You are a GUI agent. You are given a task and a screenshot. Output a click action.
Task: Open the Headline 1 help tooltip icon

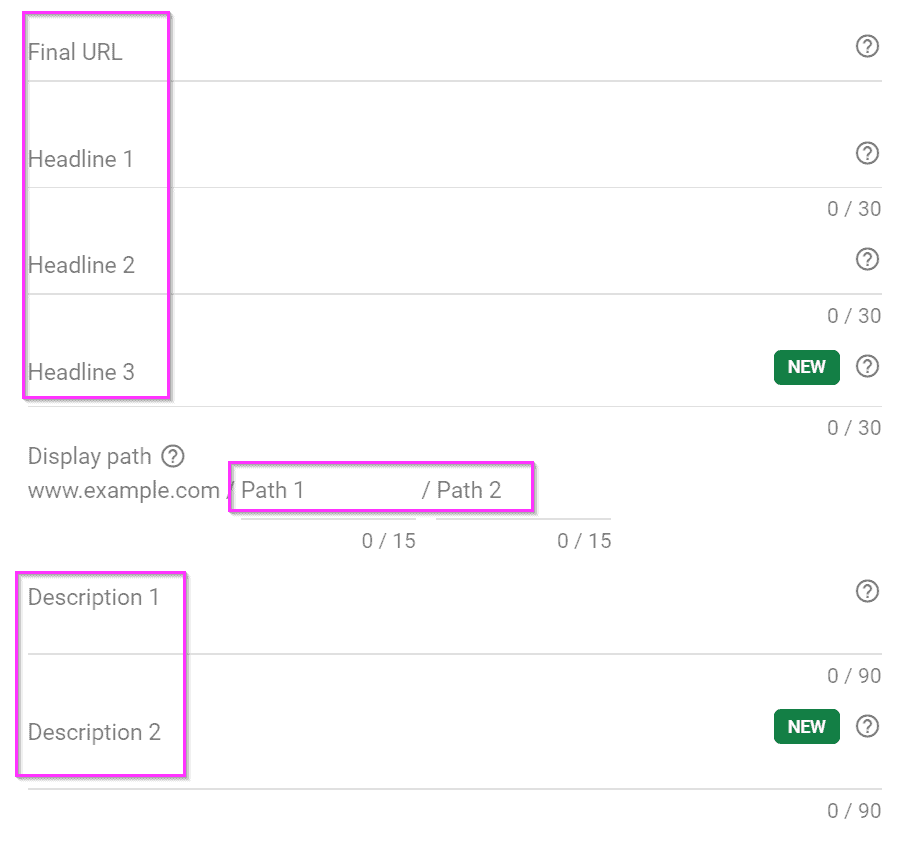[867, 153]
